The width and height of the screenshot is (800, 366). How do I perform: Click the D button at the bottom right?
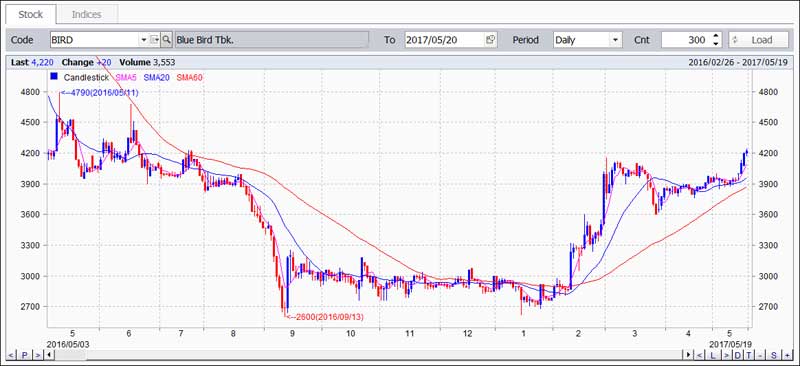738,355
